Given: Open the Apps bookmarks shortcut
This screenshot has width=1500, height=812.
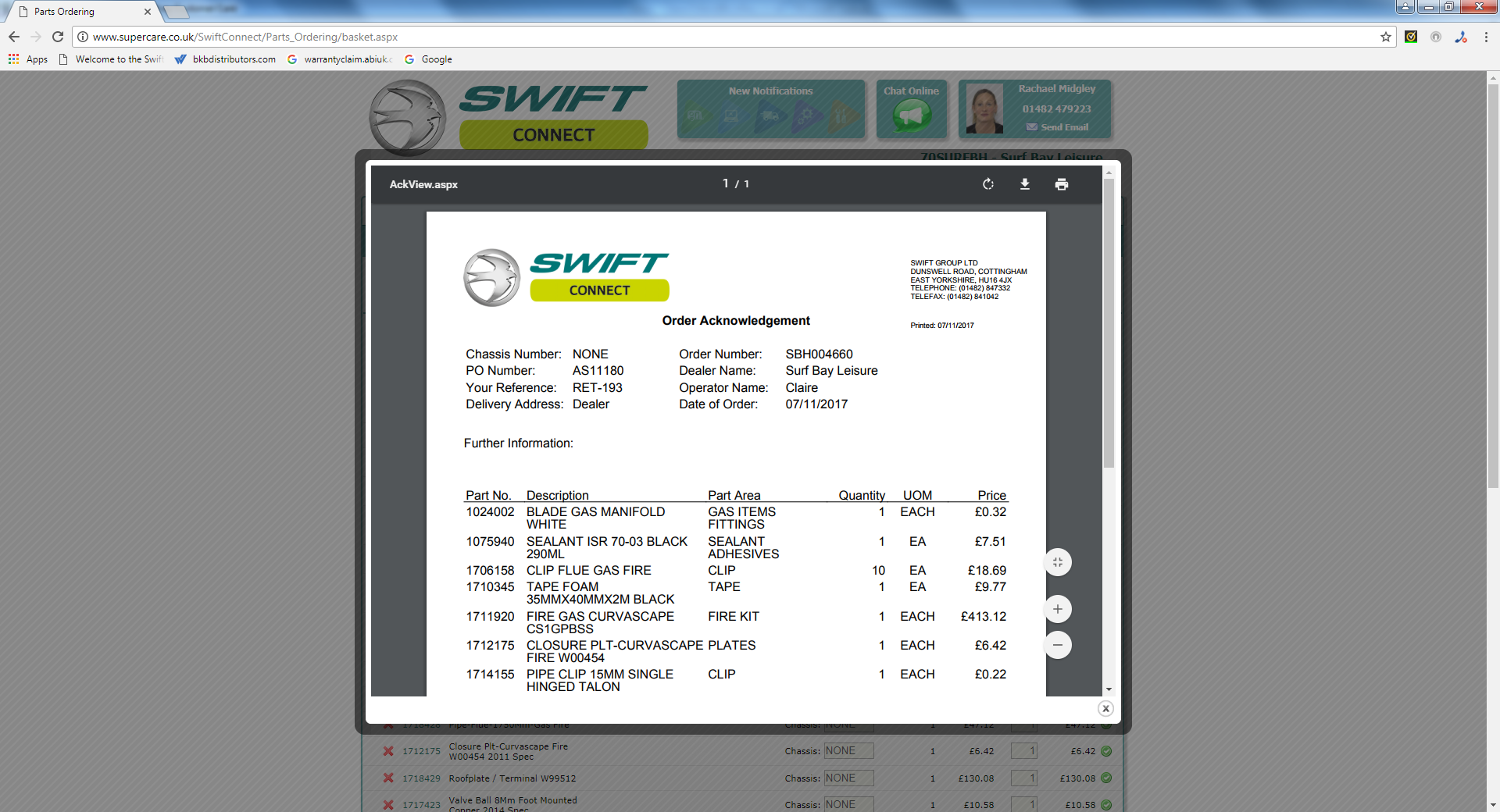Looking at the screenshot, I should pos(28,59).
